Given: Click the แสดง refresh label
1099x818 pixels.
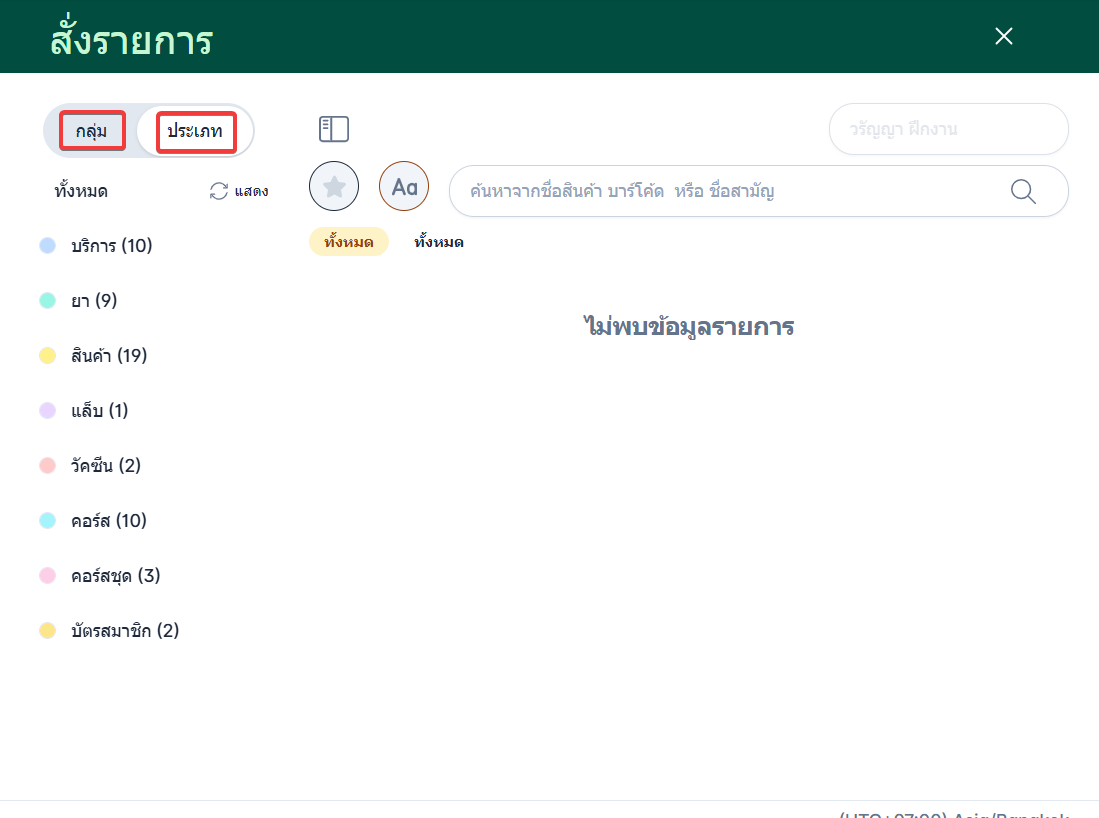Looking at the screenshot, I should click(x=251, y=191).
